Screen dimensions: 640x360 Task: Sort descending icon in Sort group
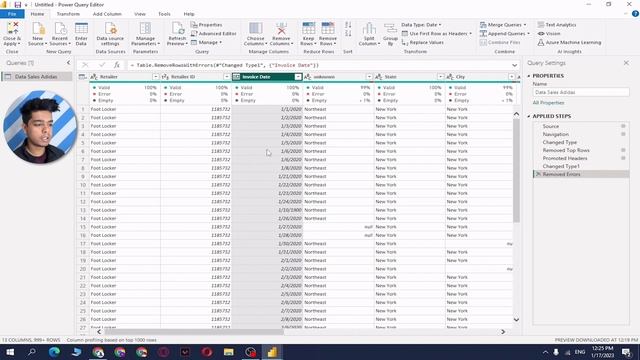pos(348,33)
